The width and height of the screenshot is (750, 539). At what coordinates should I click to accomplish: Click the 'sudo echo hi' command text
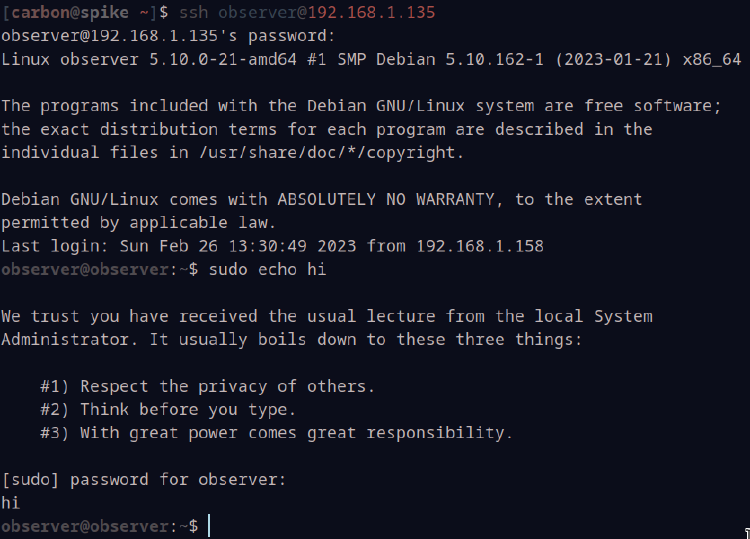[x=268, y=269]
